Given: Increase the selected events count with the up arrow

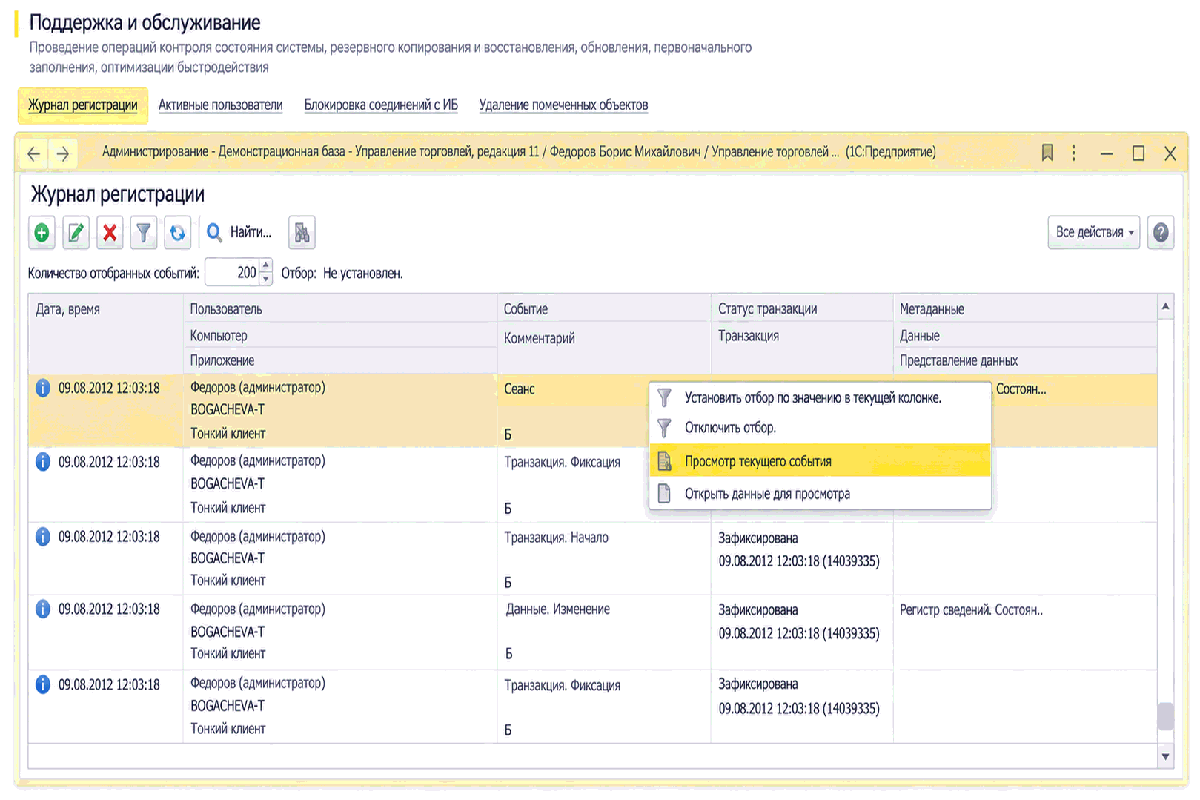Looking at the screenshot, I should click(x=266, y=266).
